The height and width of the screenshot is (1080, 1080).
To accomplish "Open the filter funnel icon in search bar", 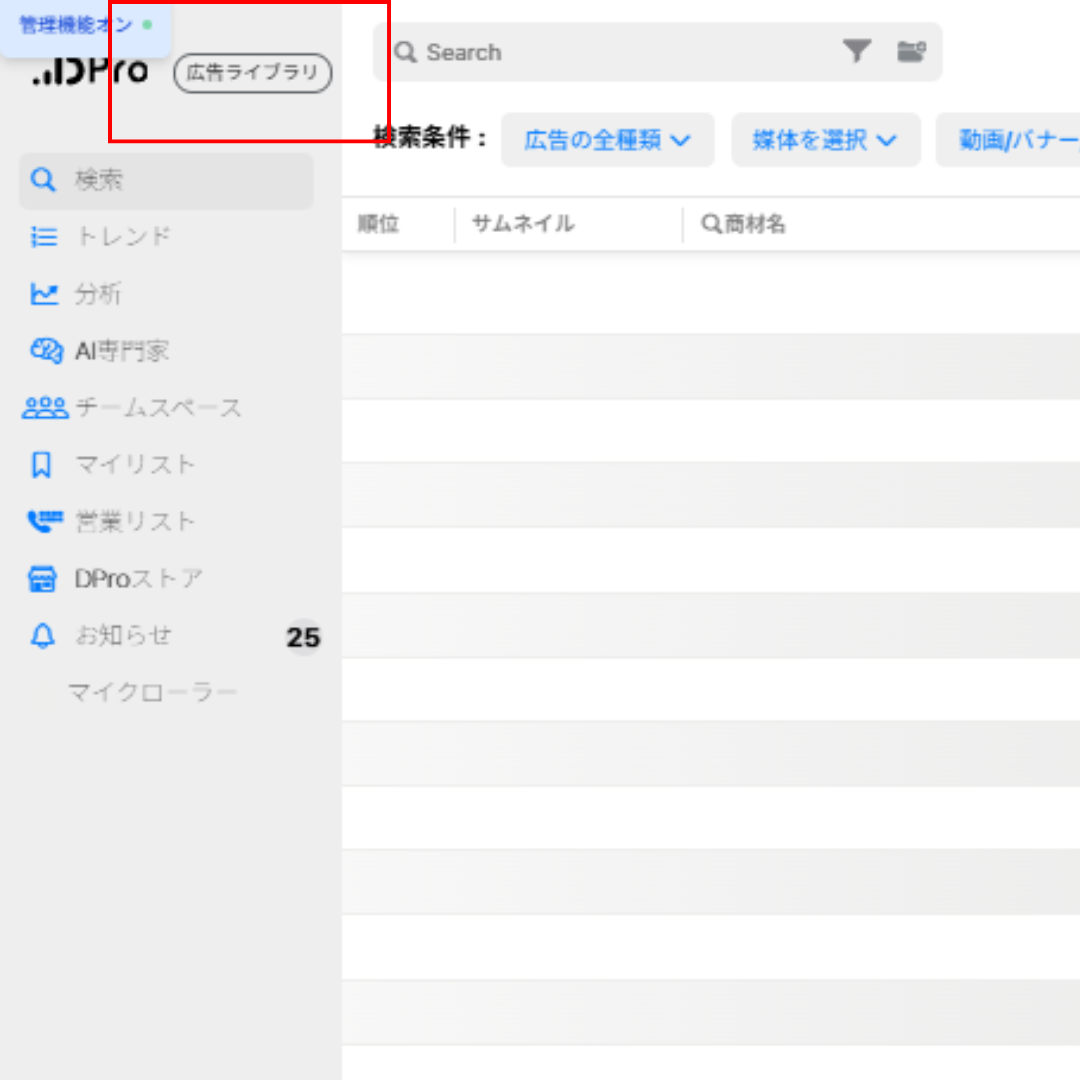I will click(x=856, y=52).
